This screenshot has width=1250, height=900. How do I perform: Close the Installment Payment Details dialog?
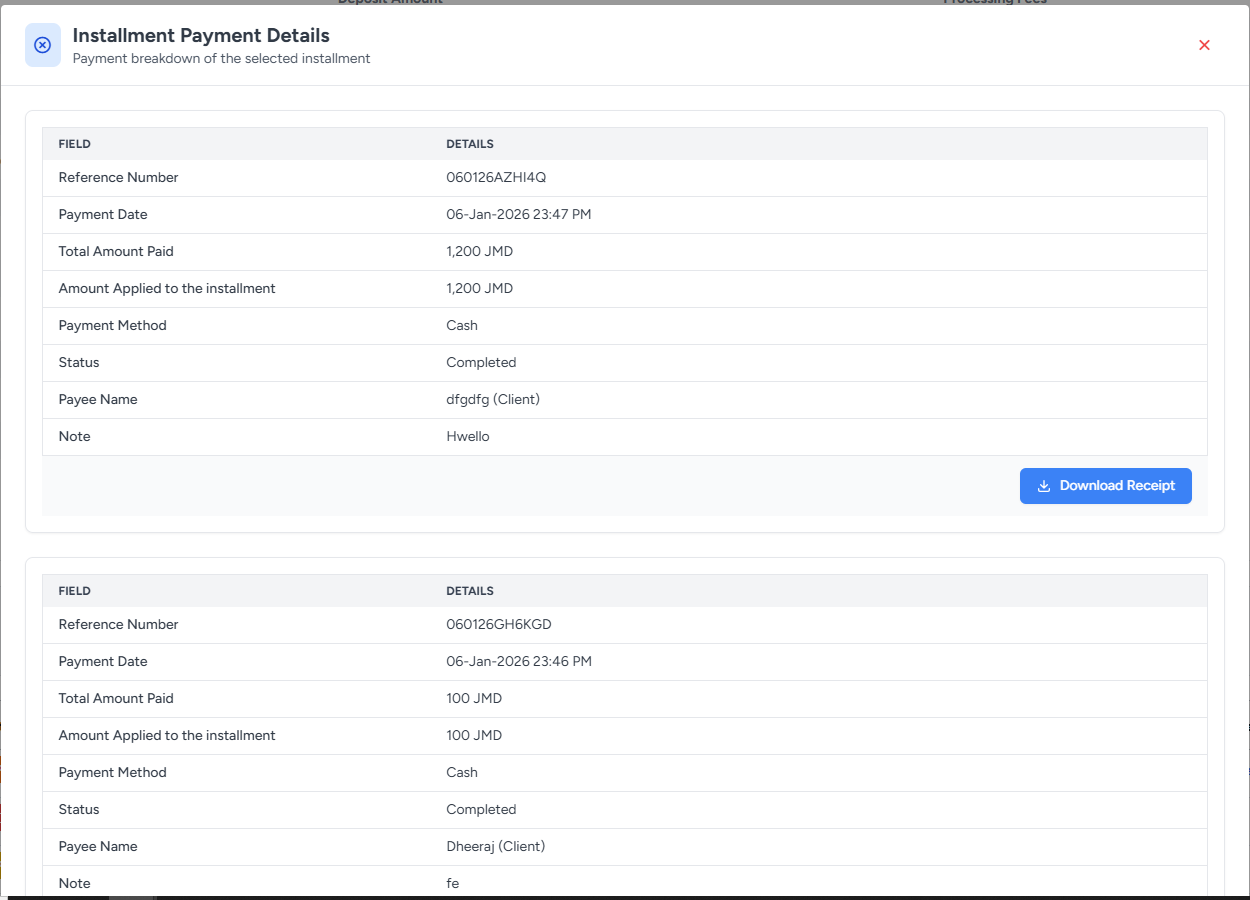pos(1204,45)
